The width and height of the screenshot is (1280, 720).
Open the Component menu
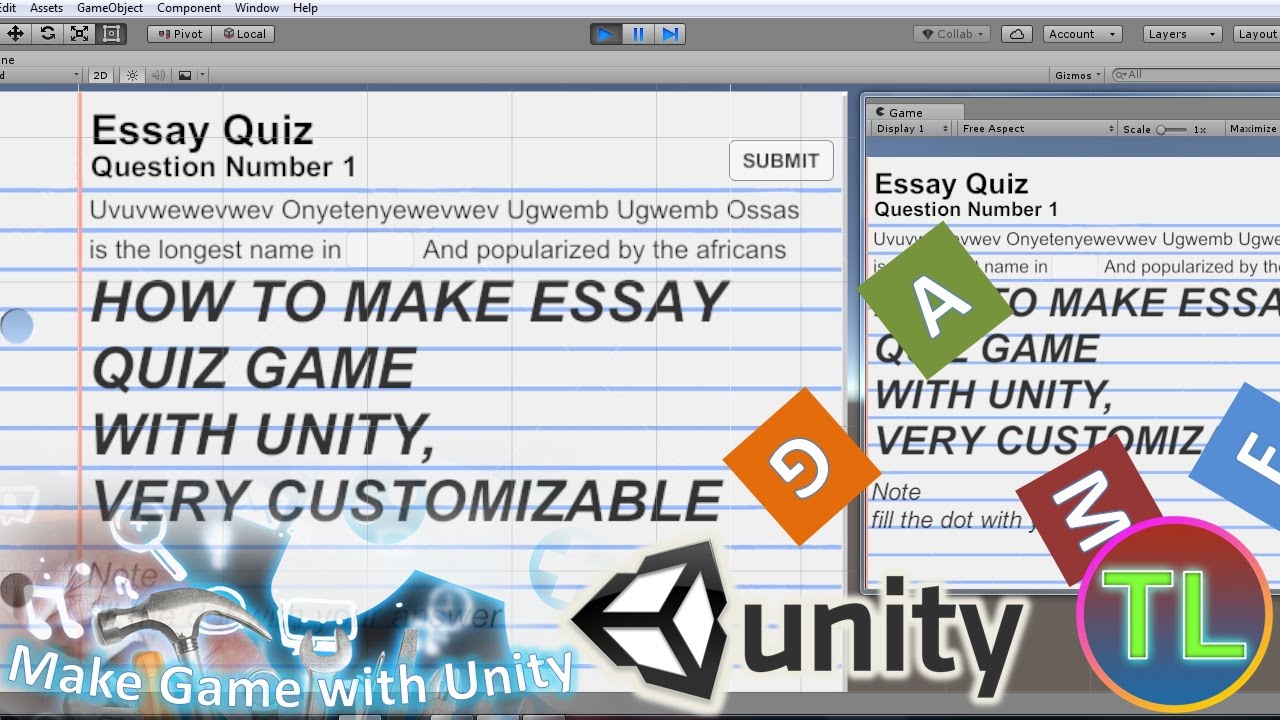pyautogui.click(x=189, y=8)
